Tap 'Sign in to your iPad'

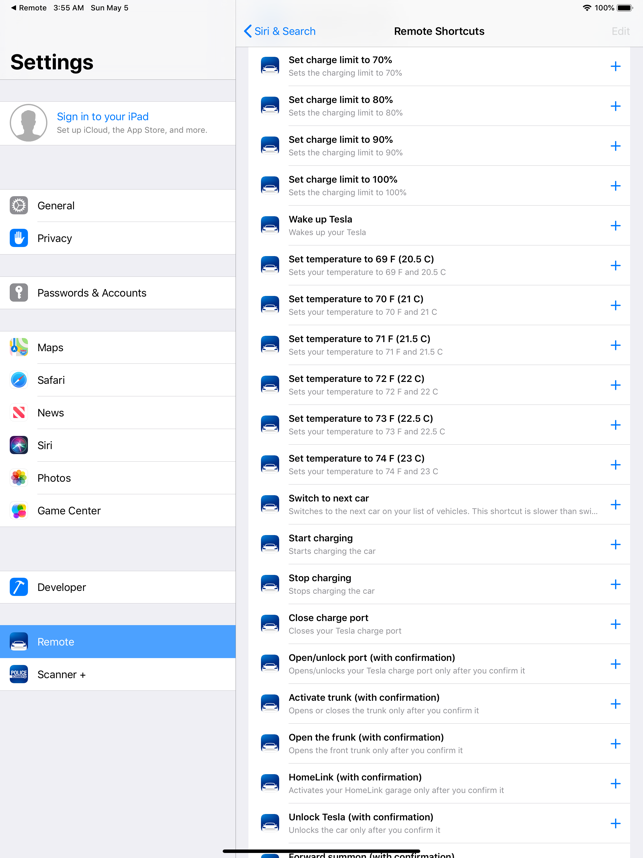coord(103,117)
